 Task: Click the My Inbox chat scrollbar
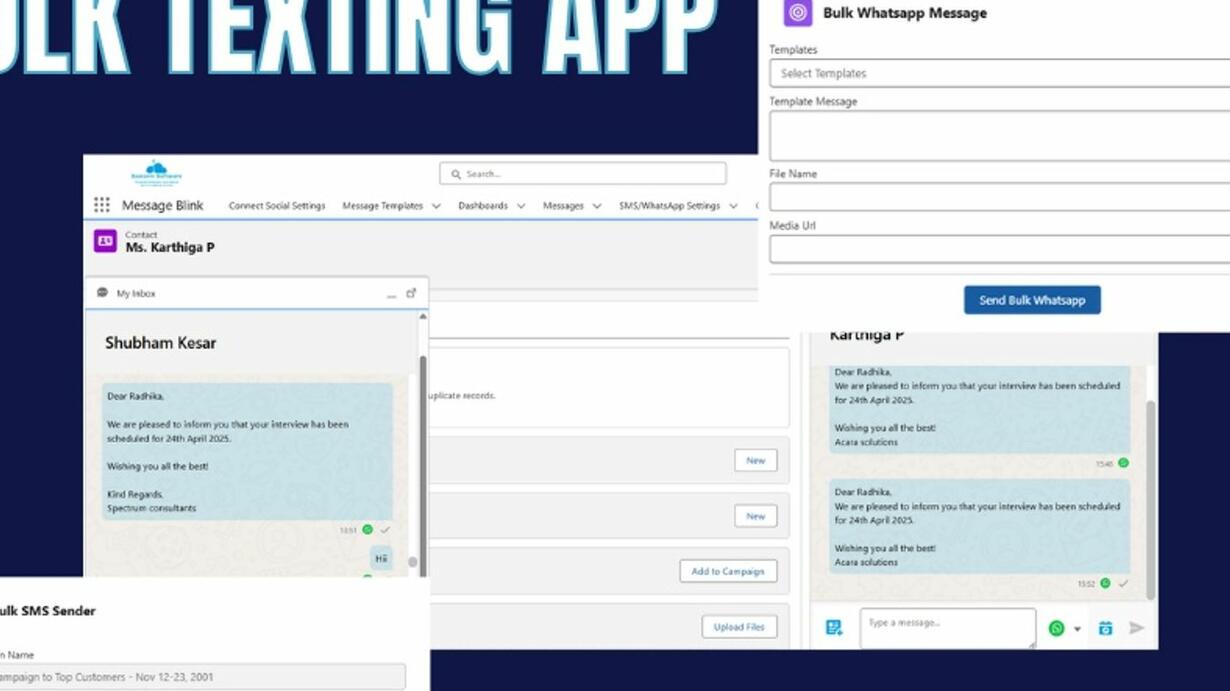423,450
